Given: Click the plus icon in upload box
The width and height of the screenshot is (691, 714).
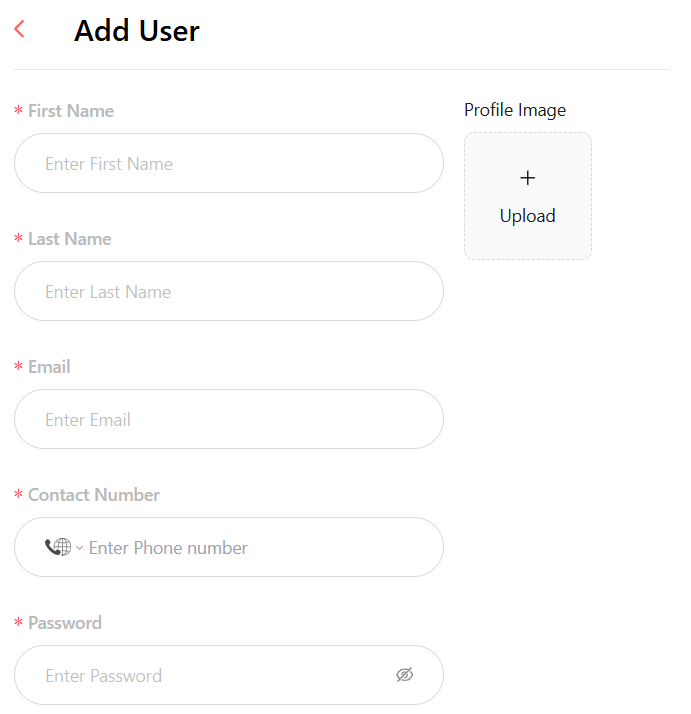Looking at the screenshot, I should [x=527, y=178].
